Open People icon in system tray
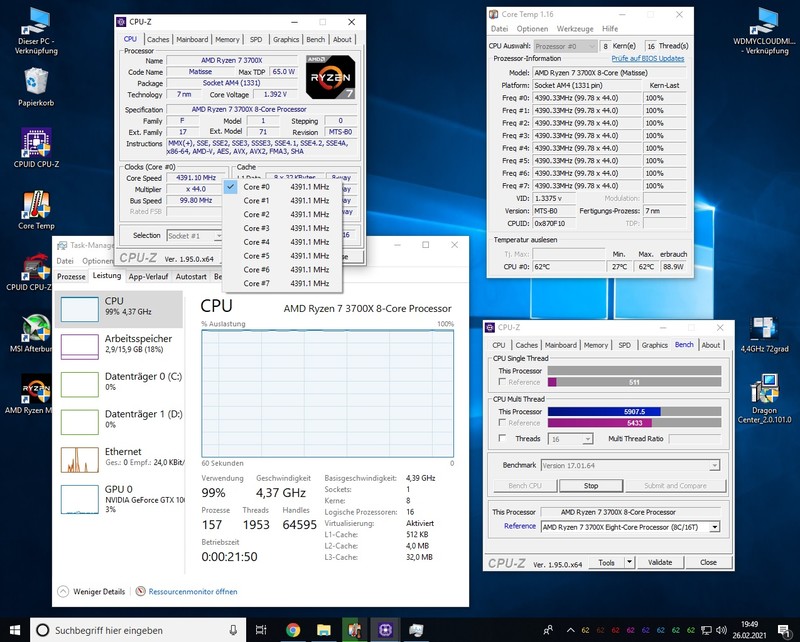800x642 pixels. 548,630
